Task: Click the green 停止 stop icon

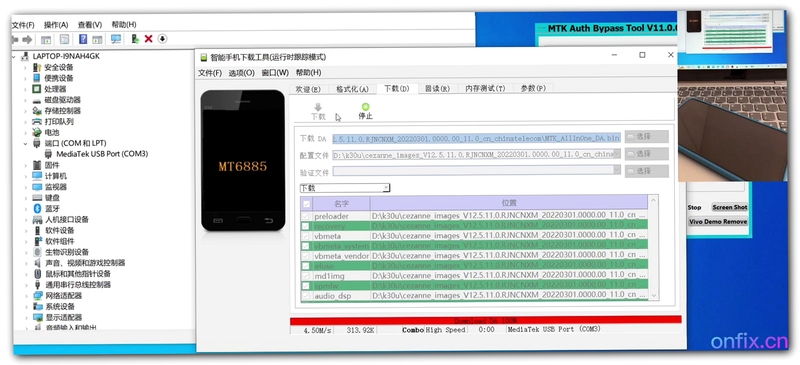Action: tap(365, 107)
